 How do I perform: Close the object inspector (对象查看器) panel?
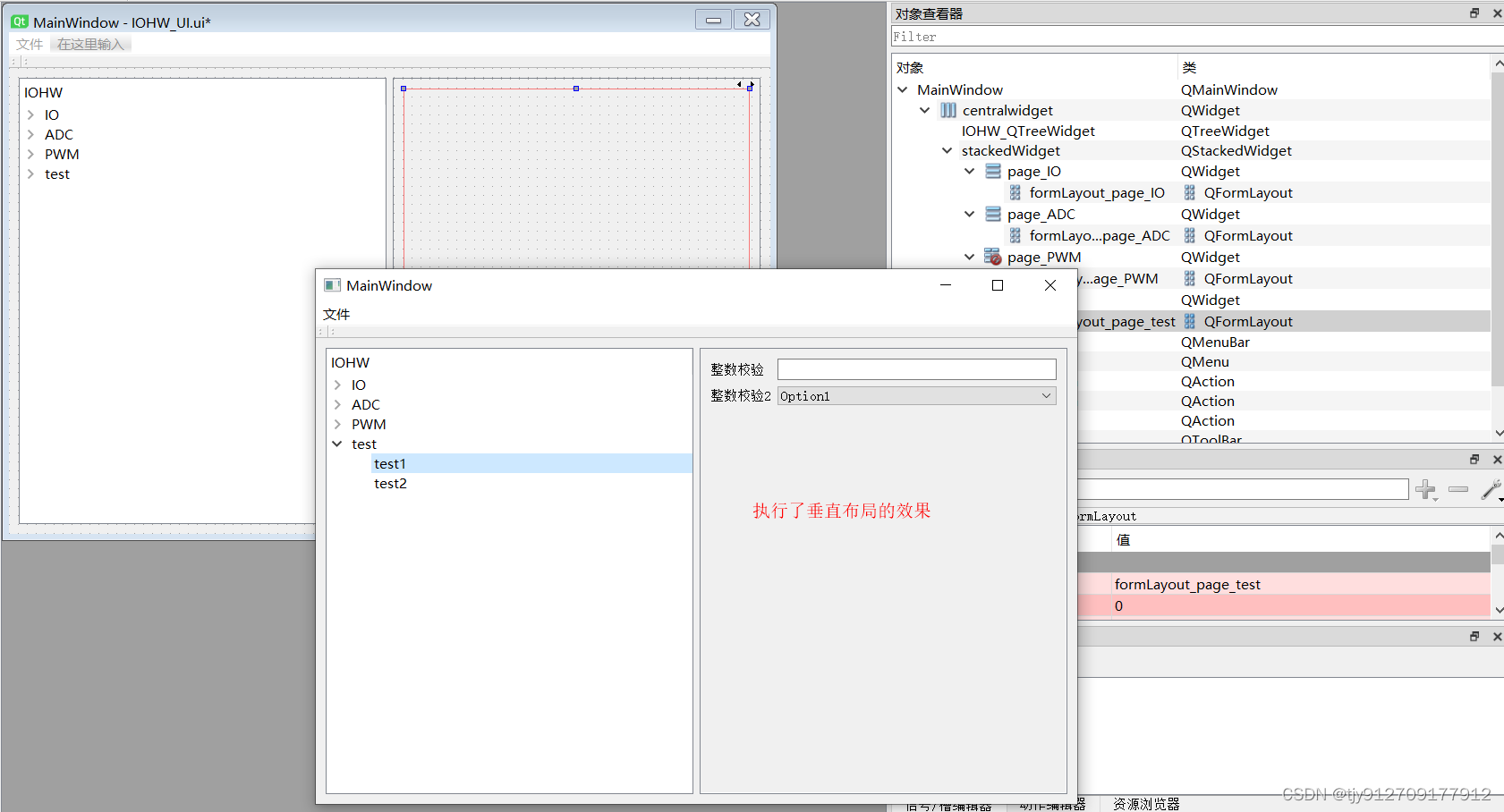1497,13
